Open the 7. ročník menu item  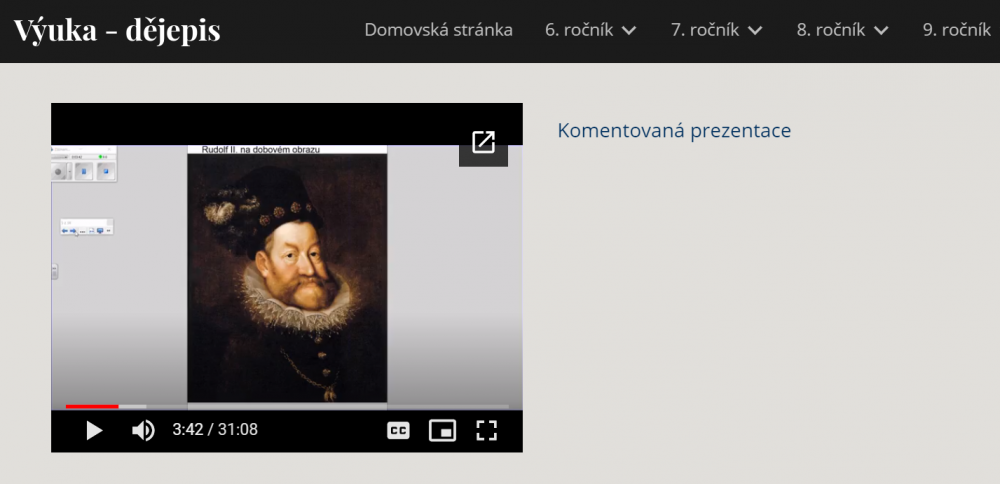click(x=705, y=29)
